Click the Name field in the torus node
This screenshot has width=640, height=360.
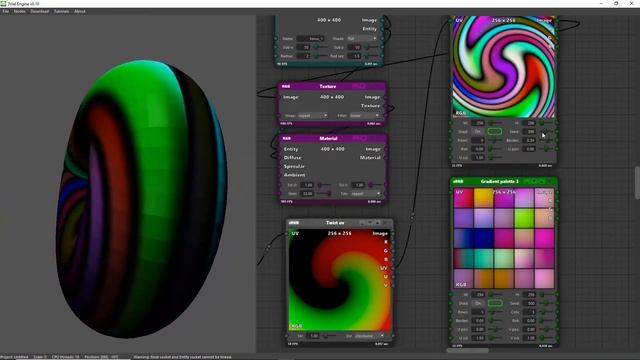pos(310,38)
